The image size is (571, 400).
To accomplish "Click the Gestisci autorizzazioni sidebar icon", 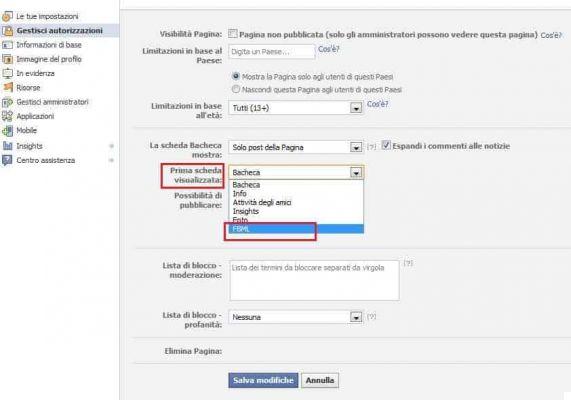I will 7,31.
